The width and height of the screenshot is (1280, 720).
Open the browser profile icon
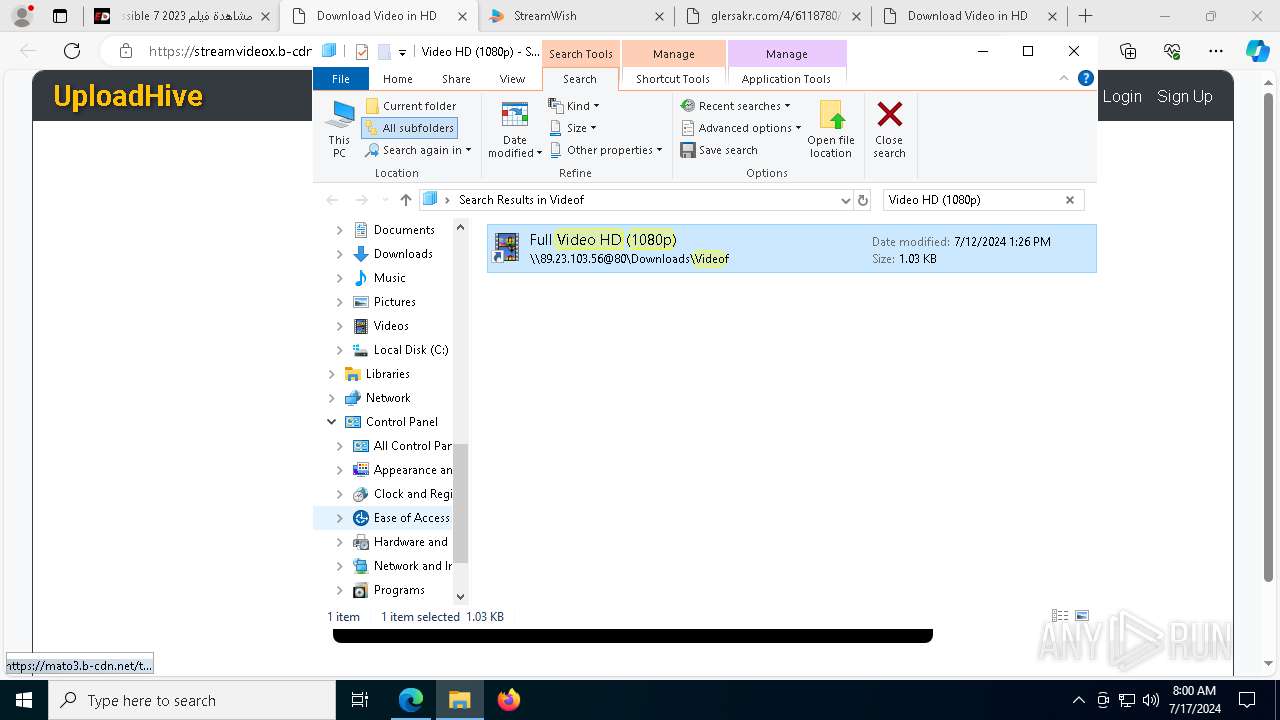point(22,16)
